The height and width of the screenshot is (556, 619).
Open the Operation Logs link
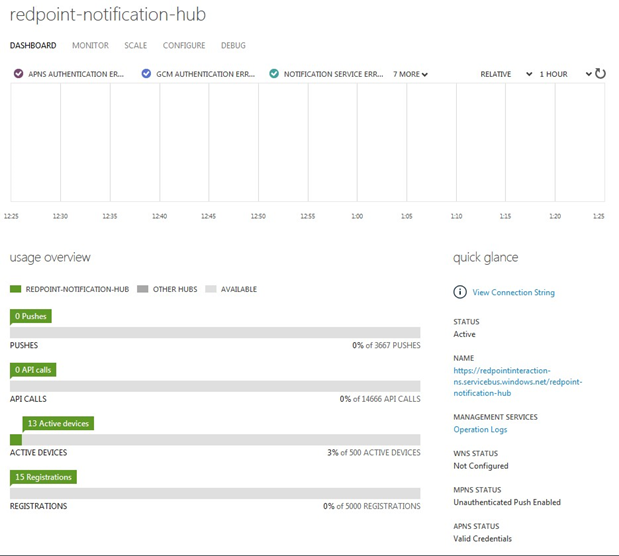(480, 430)
